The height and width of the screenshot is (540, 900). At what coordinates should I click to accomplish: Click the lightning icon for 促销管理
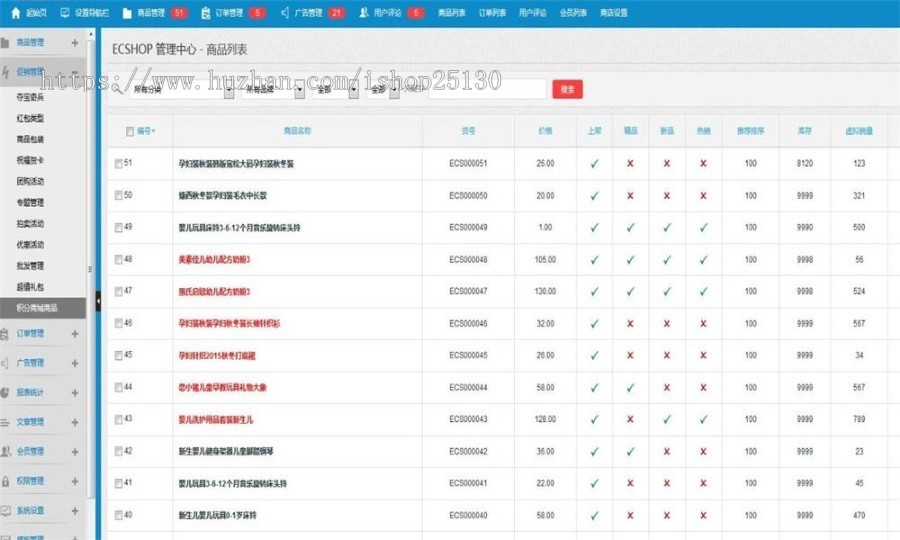[6, 72]
